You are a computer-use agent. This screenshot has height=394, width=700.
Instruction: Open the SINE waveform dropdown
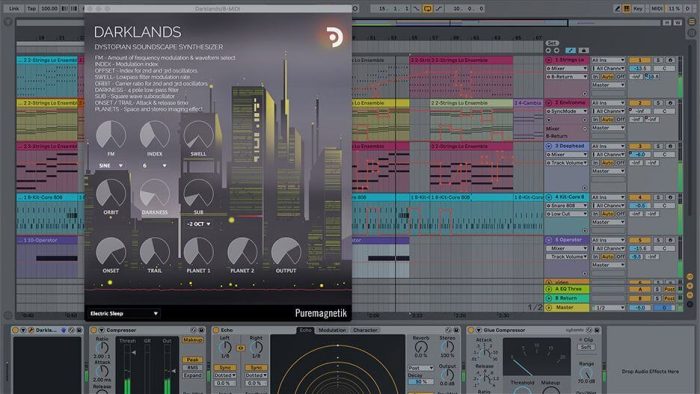point(111,166)
